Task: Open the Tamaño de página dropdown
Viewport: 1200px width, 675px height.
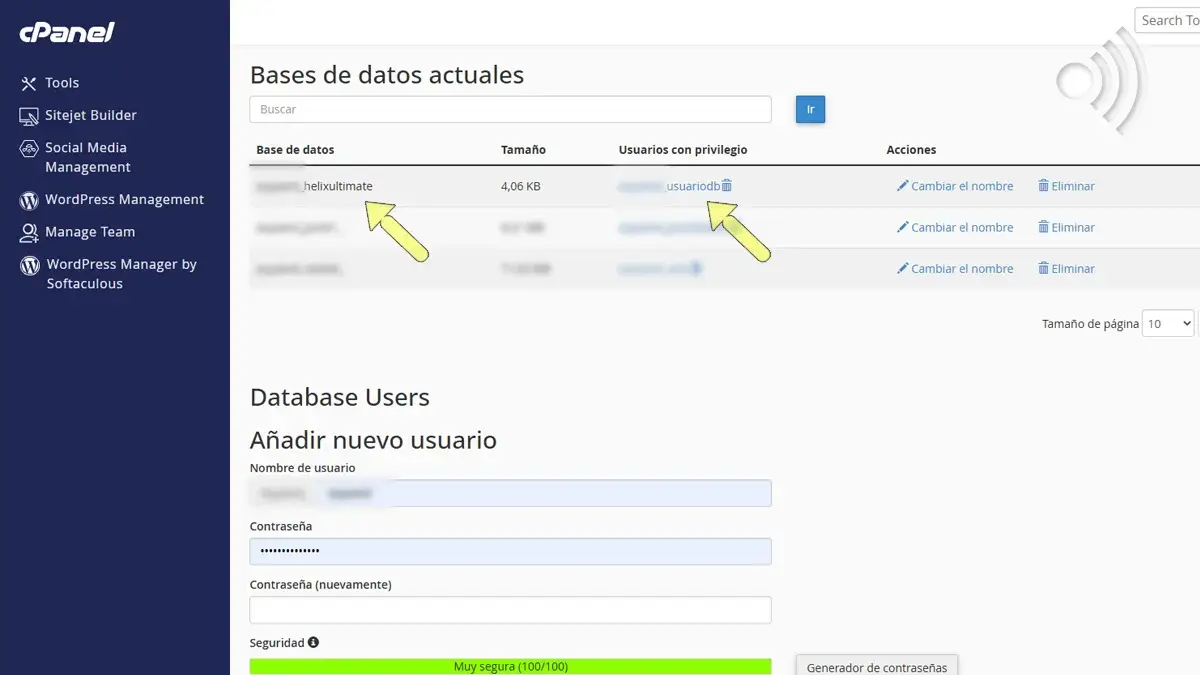Action: [1167, 324]
